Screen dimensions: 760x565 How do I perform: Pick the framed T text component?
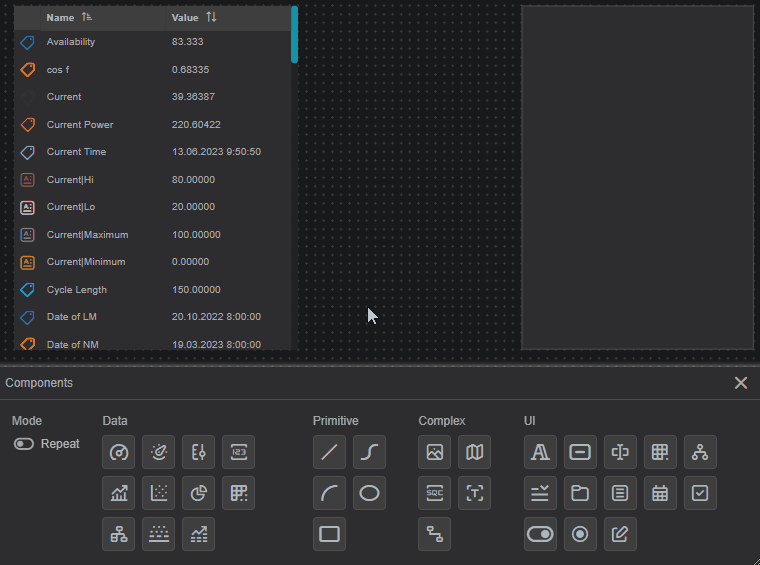pyautogui.click(x=475, y=493)
